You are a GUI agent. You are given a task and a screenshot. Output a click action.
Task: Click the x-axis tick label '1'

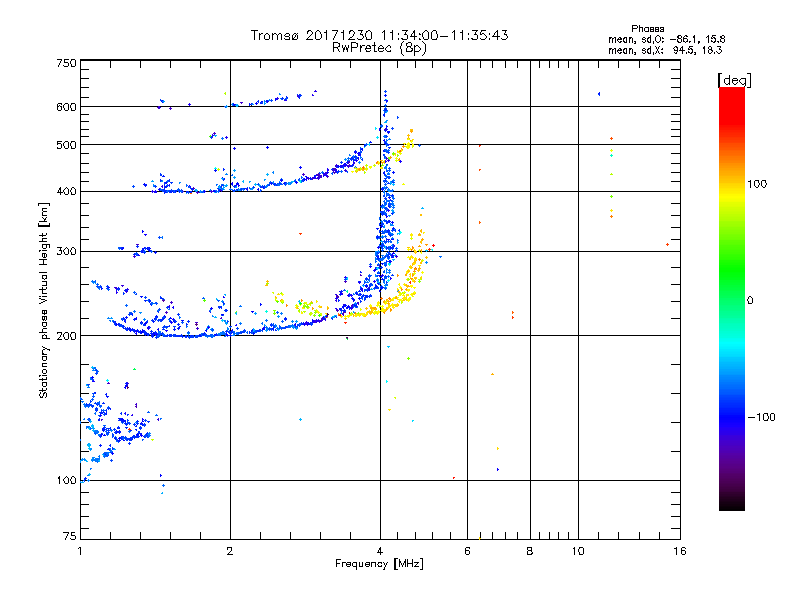click(x=80, y=551)
